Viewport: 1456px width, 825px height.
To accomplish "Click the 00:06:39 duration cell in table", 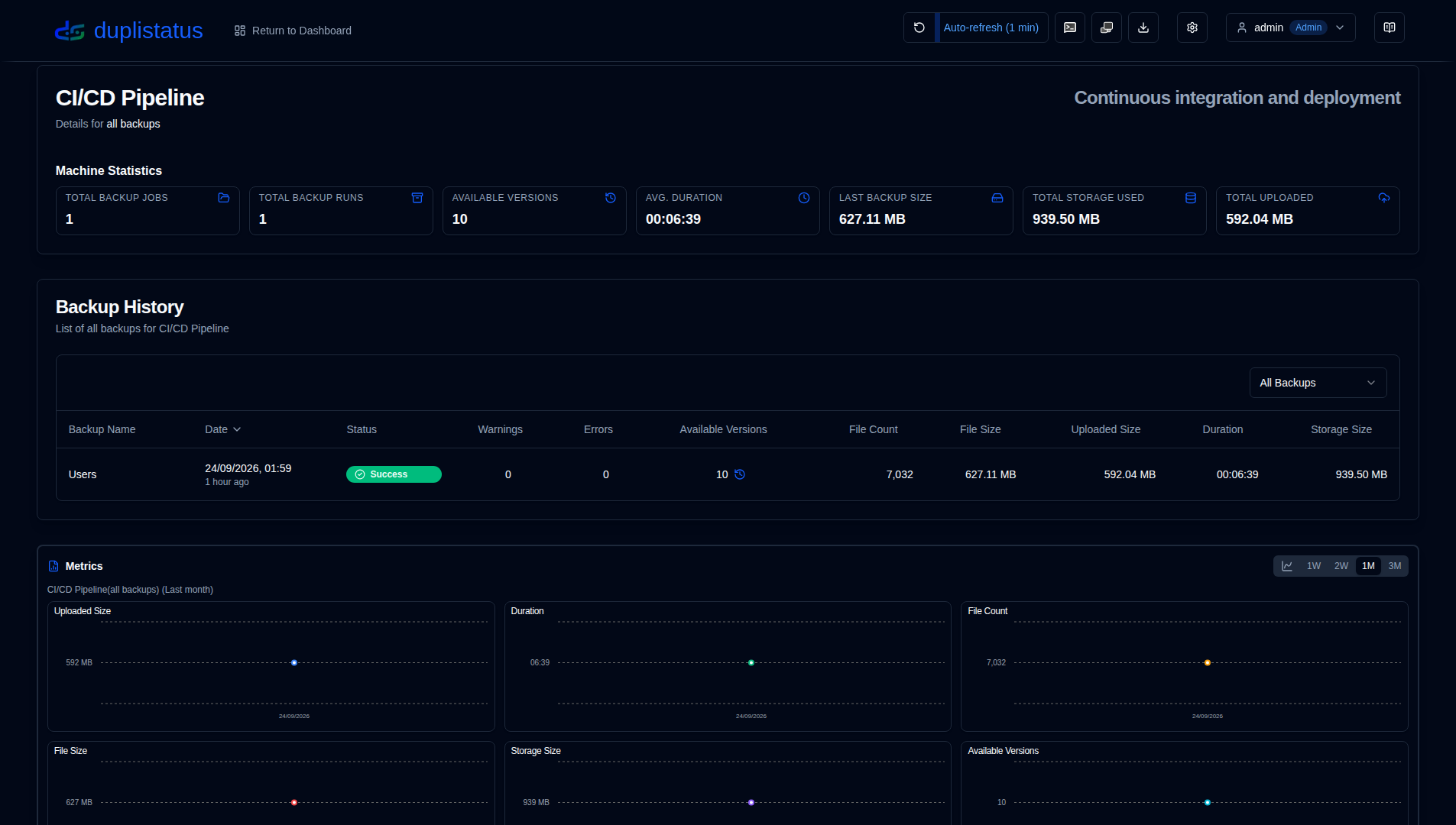I will click(1237, 474).
